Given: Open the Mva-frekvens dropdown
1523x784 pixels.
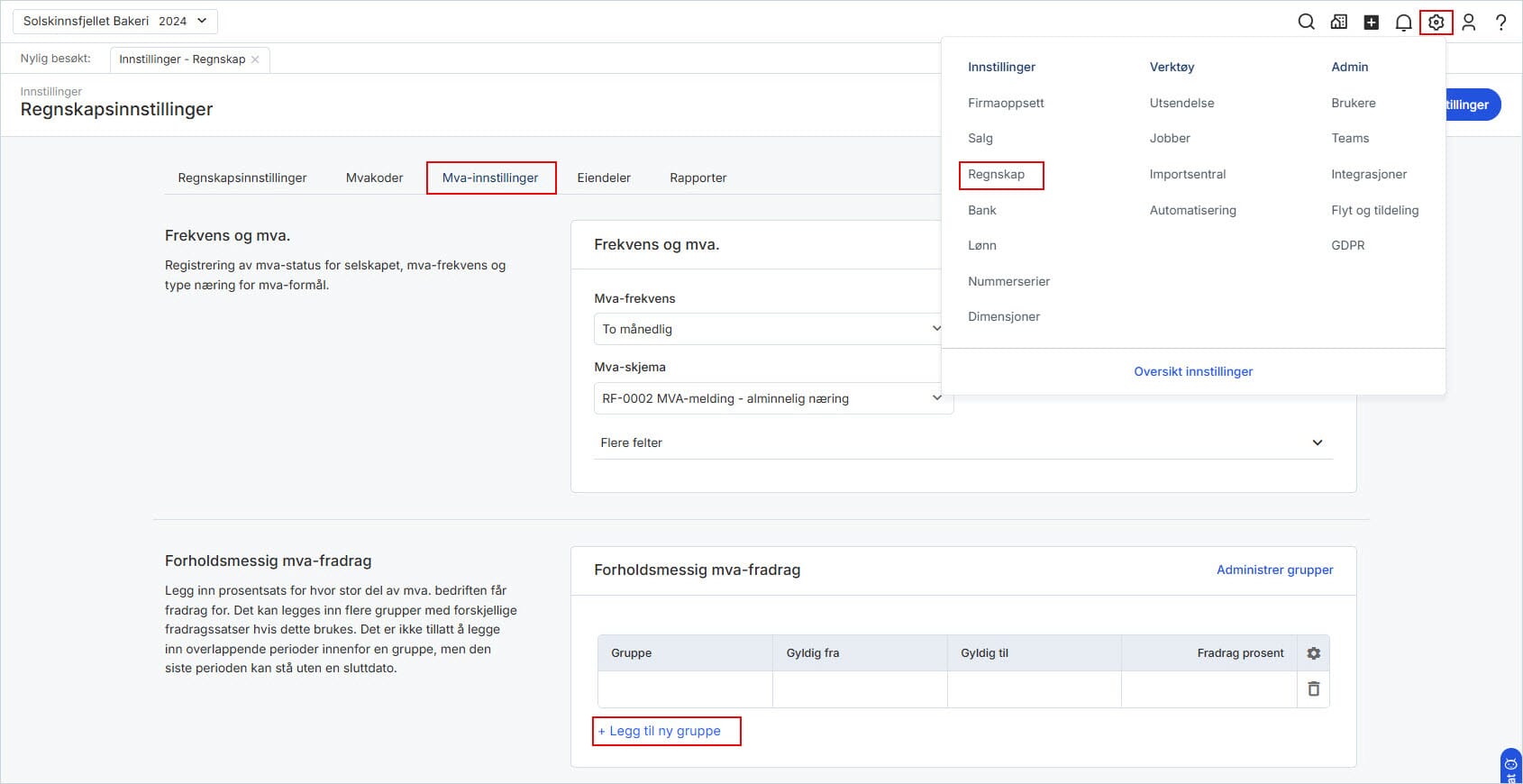Looking at the screenshot, I should [766, 329].
